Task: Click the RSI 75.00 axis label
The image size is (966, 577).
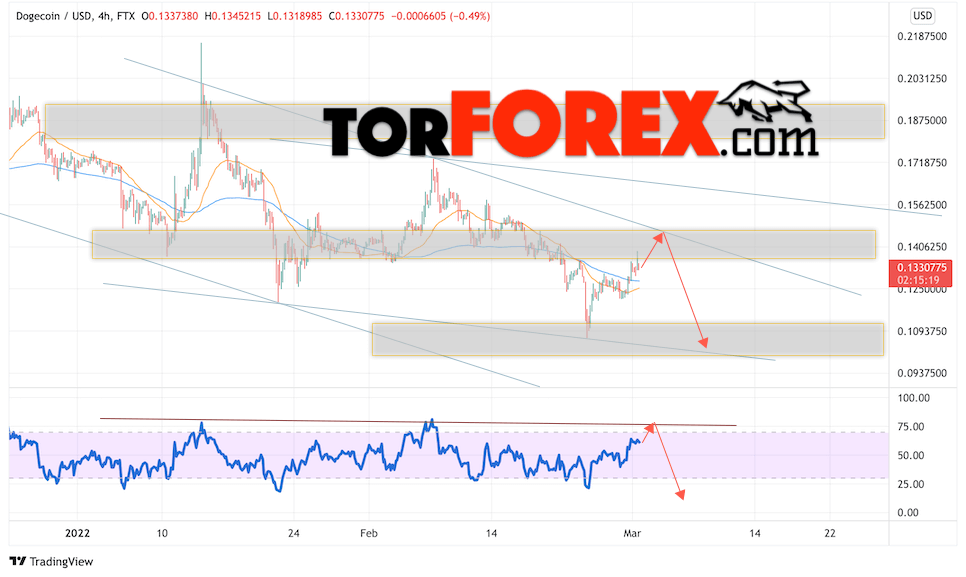Action: (911, 427)
